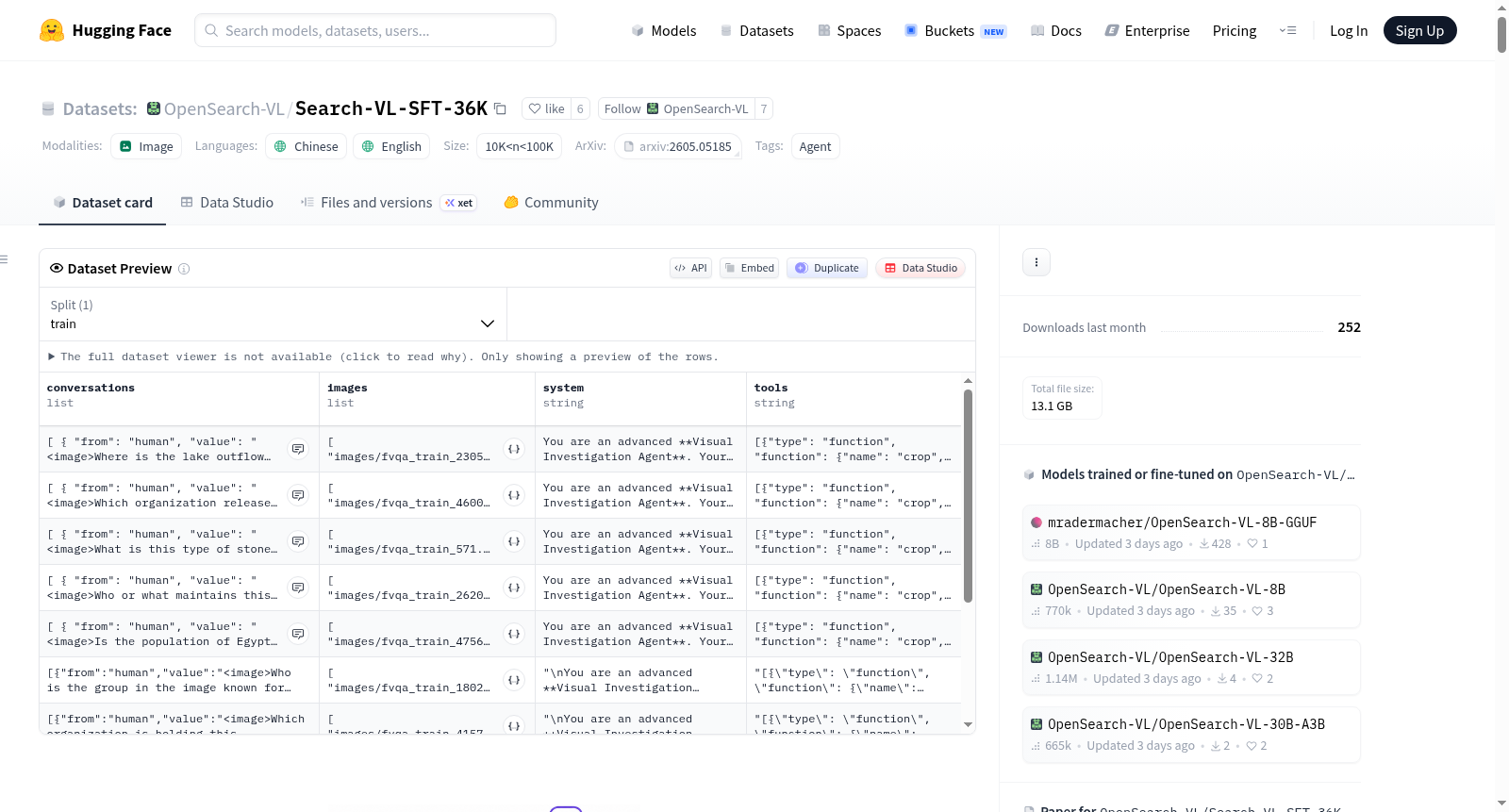This screenshot has height=812, width=1509.
Task: Open conversation viewer for the lake outflow row
Action: click(298, 449)
